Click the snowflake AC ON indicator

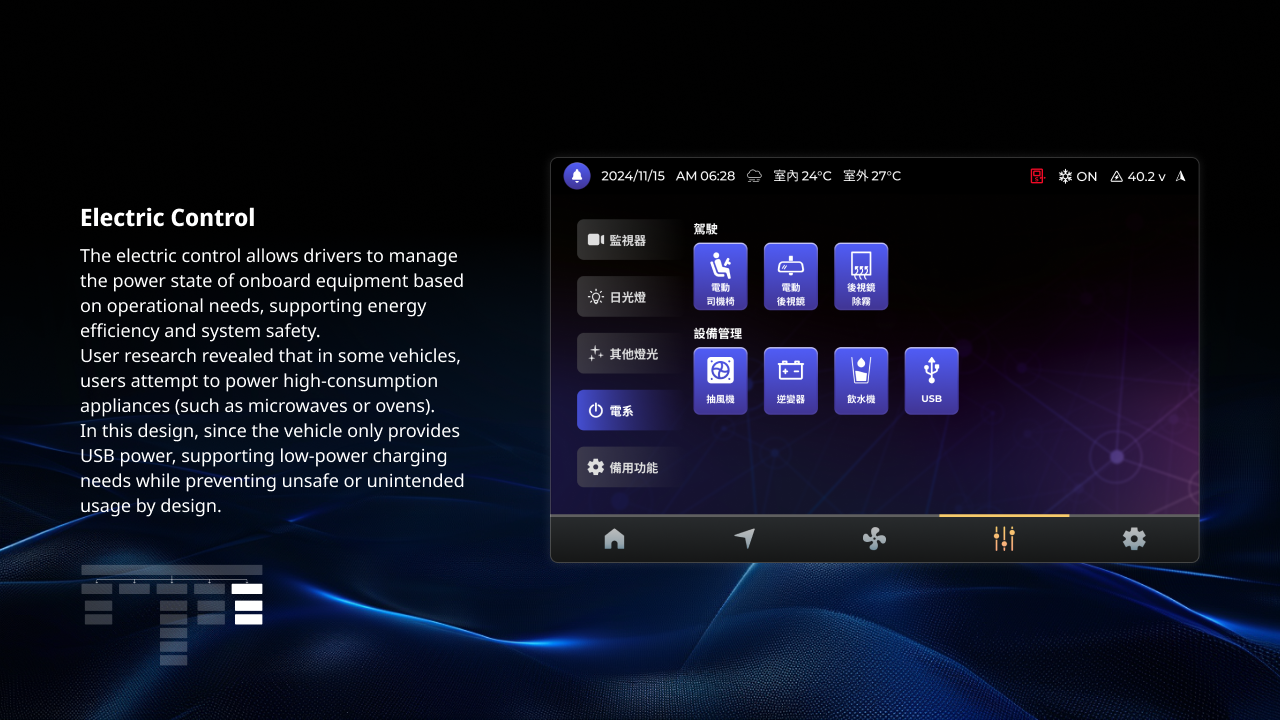tap(1077, 176)
